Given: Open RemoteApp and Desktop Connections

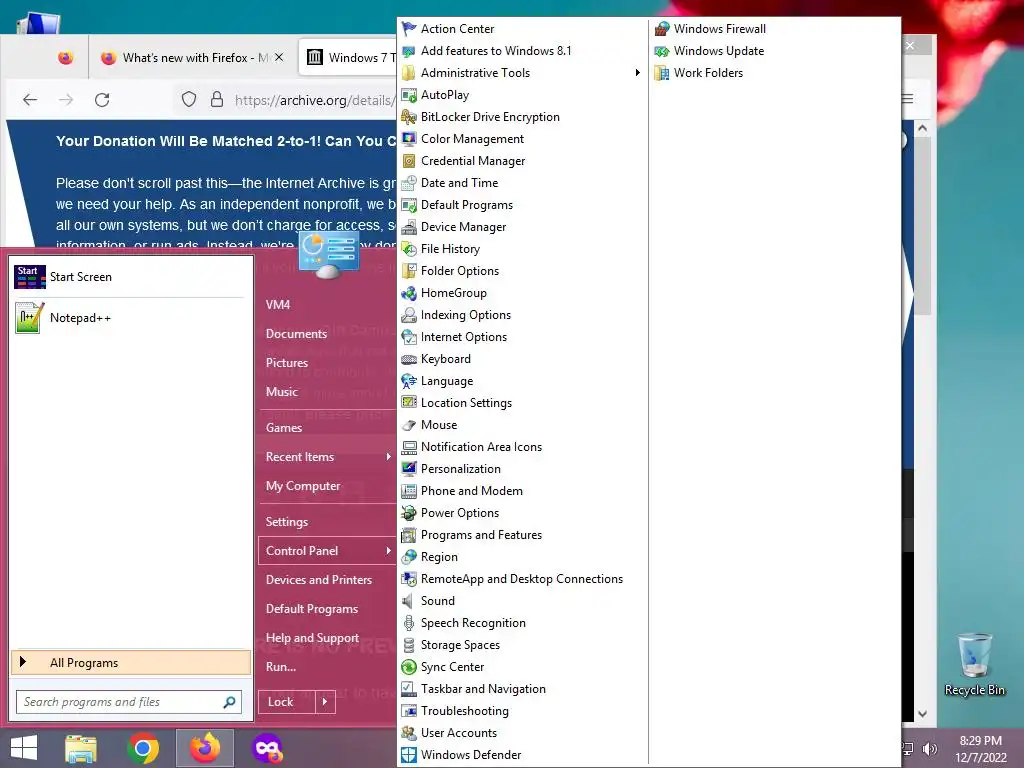Looking at the screenshot, I should [522, 579].
